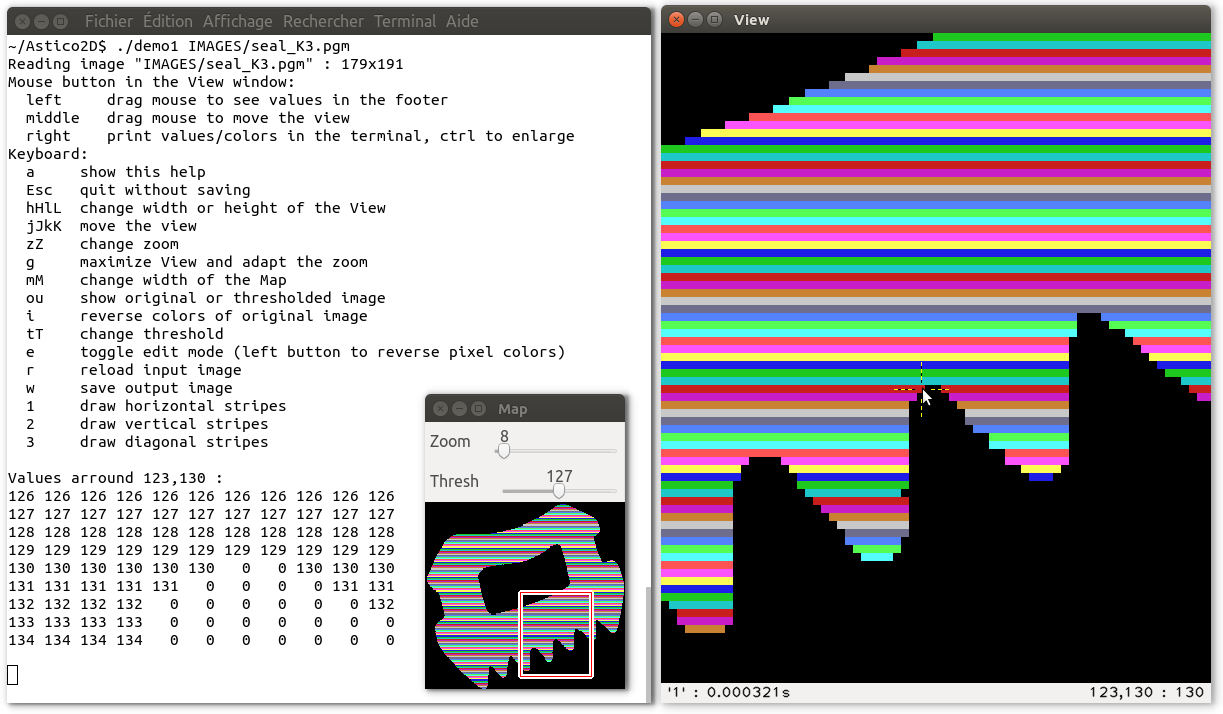The width and height of the screenshot is (1223, 714).
Task: Open the Affichage menu
Action: (x=238, y=21)
